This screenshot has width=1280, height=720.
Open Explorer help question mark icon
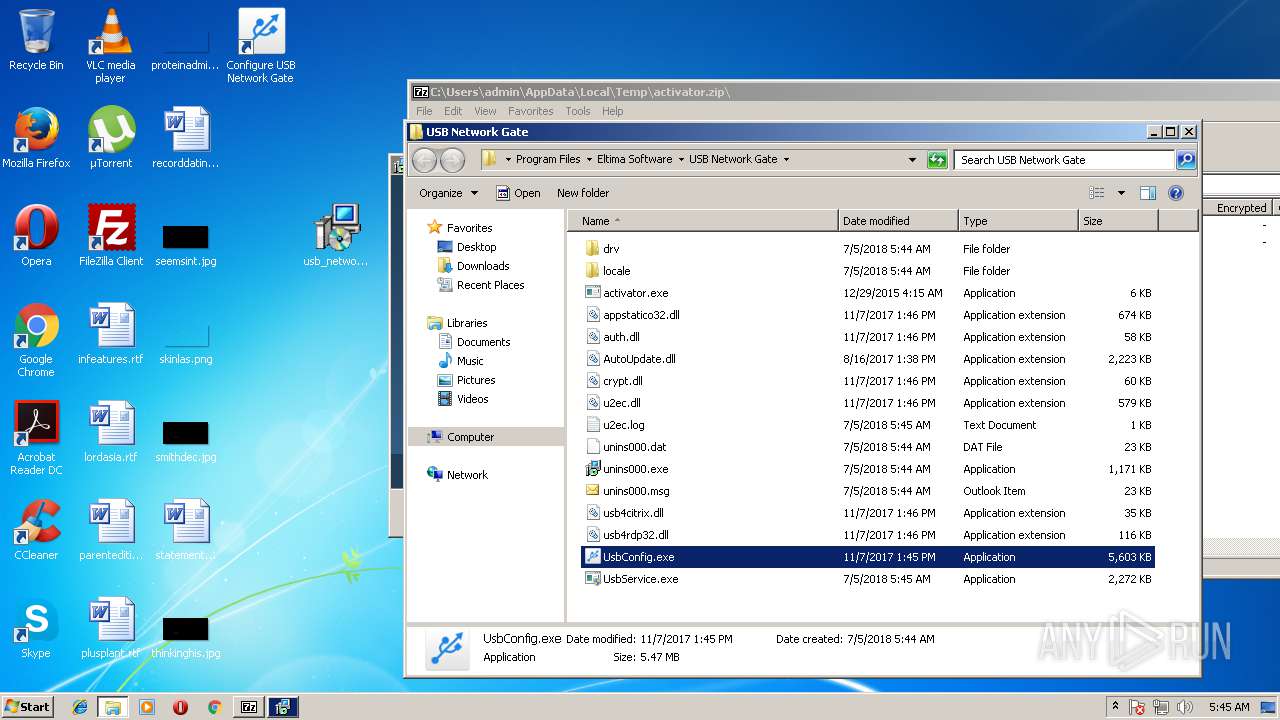1176,193
